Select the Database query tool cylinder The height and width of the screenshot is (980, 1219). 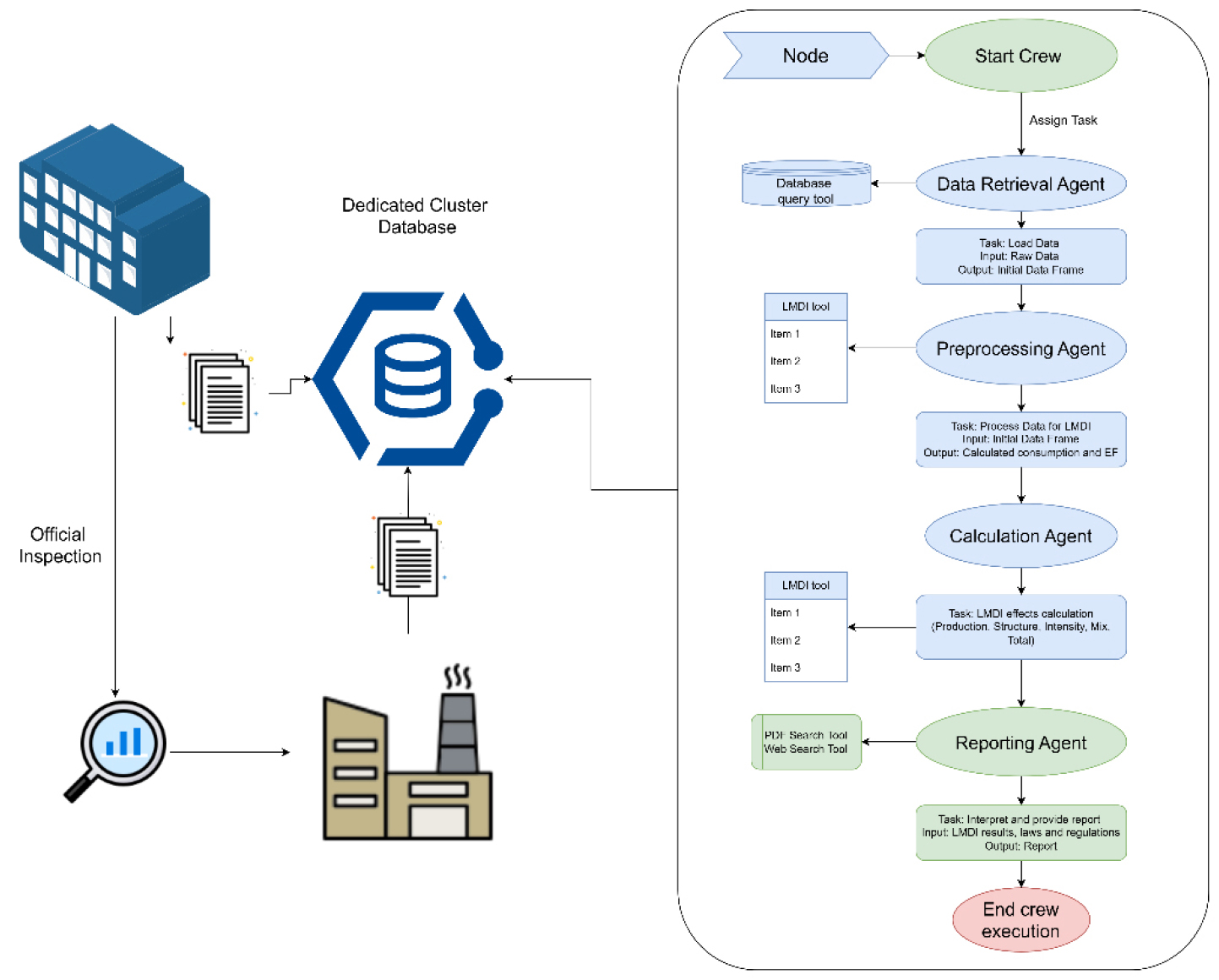[806, 183]
